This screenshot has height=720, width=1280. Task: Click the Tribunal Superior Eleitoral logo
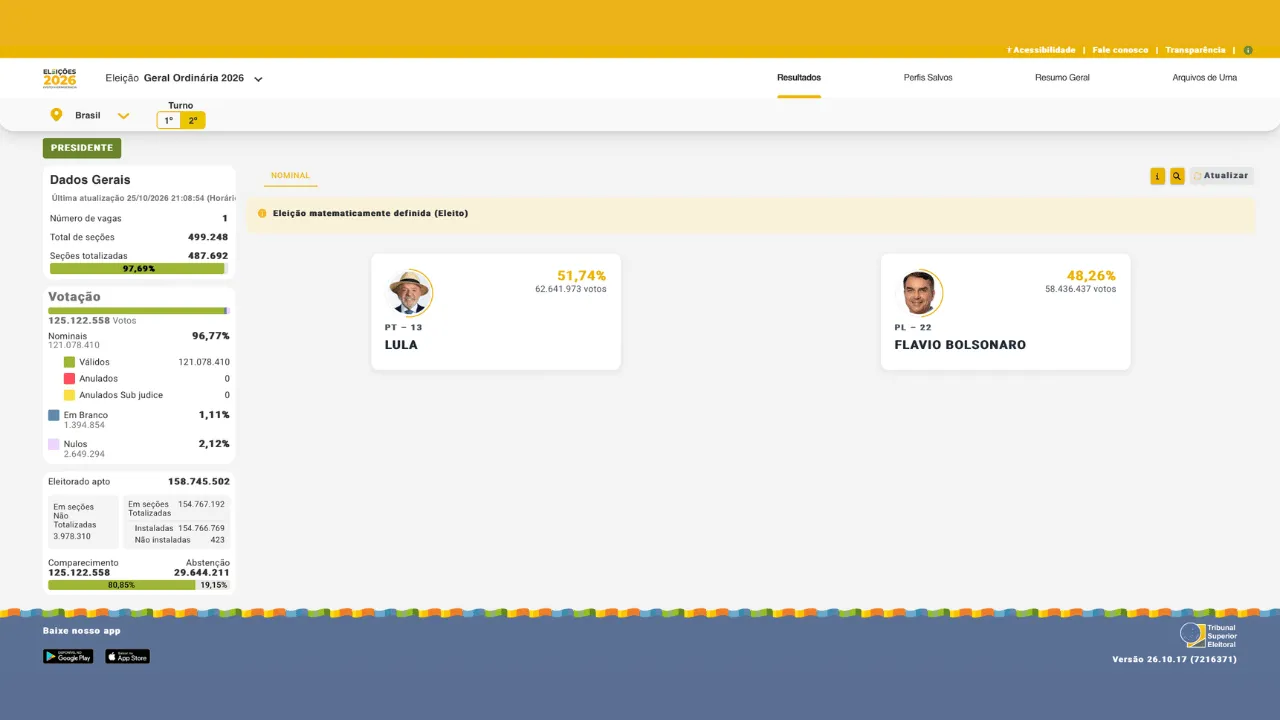[1208, 636]
